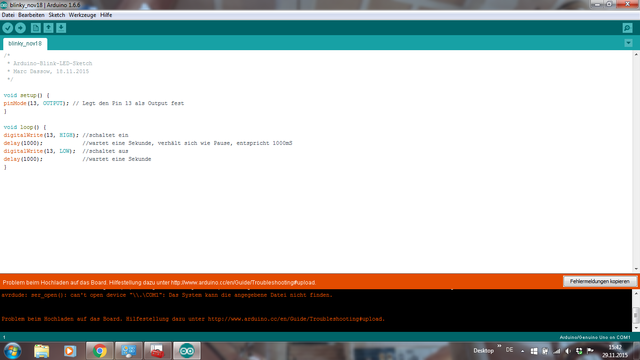
Task: Show hidden system tray icons arrow
Action: pyautogui.click(x=522, y=351)
